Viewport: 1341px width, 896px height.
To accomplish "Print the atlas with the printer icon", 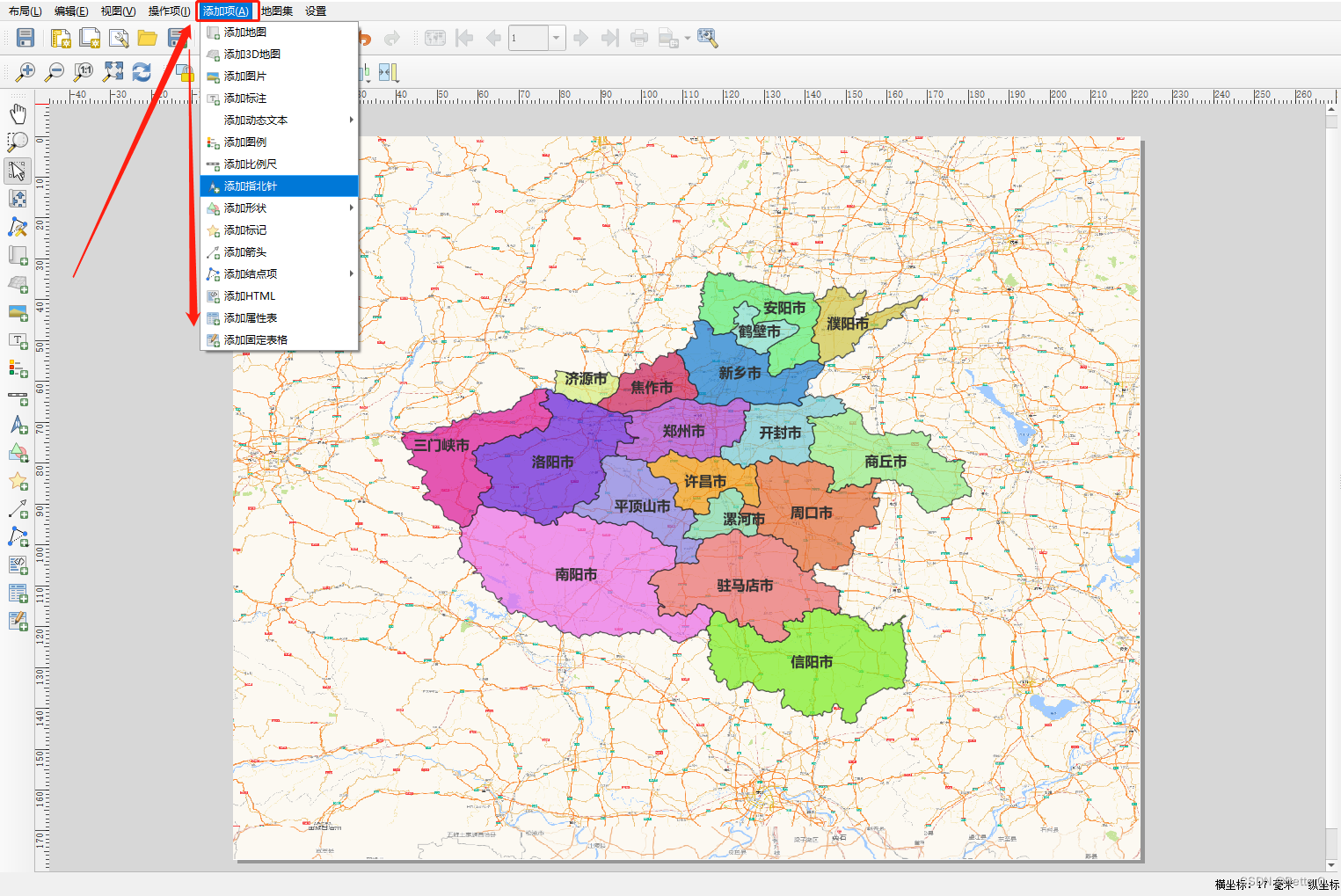I will (639, 38).
